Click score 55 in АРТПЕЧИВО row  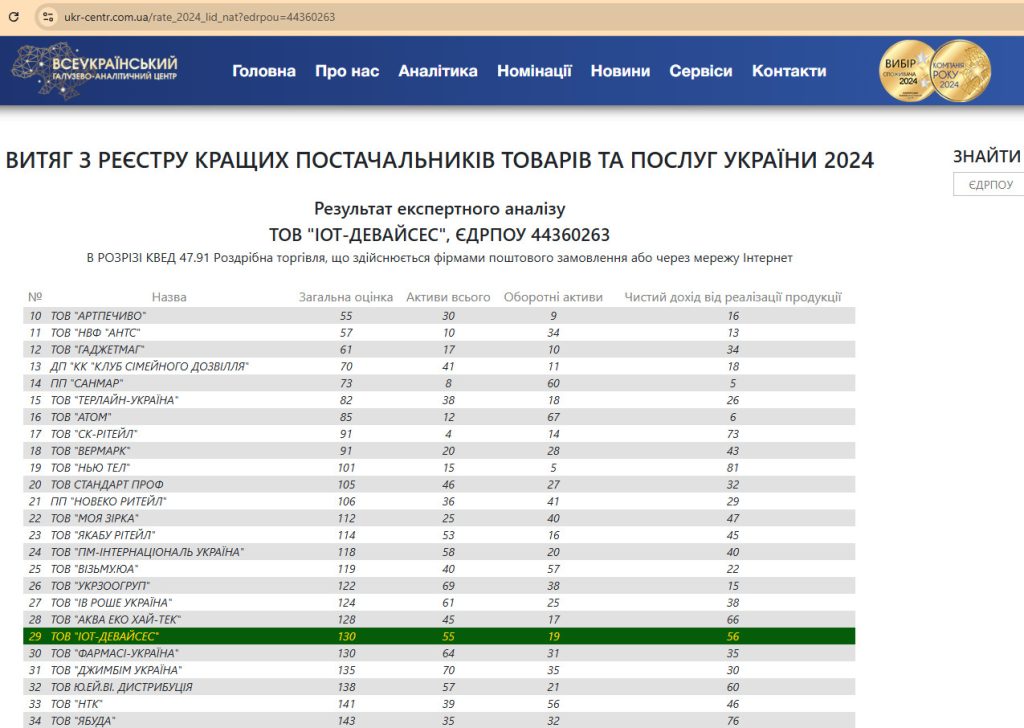point(346,316)
